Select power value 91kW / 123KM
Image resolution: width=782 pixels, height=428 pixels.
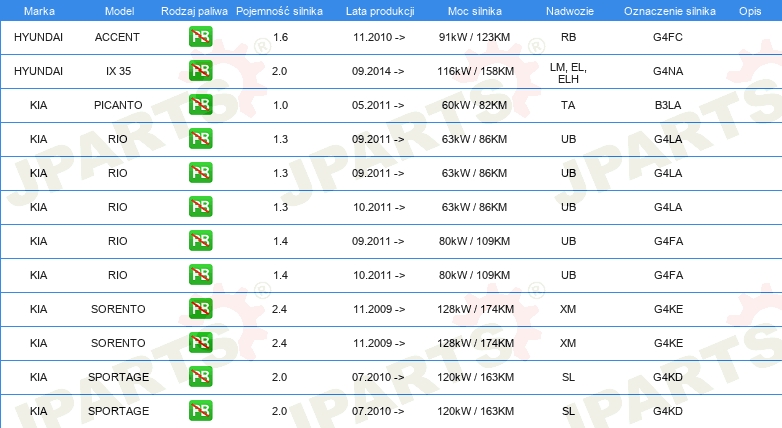[x=474, y=37]
